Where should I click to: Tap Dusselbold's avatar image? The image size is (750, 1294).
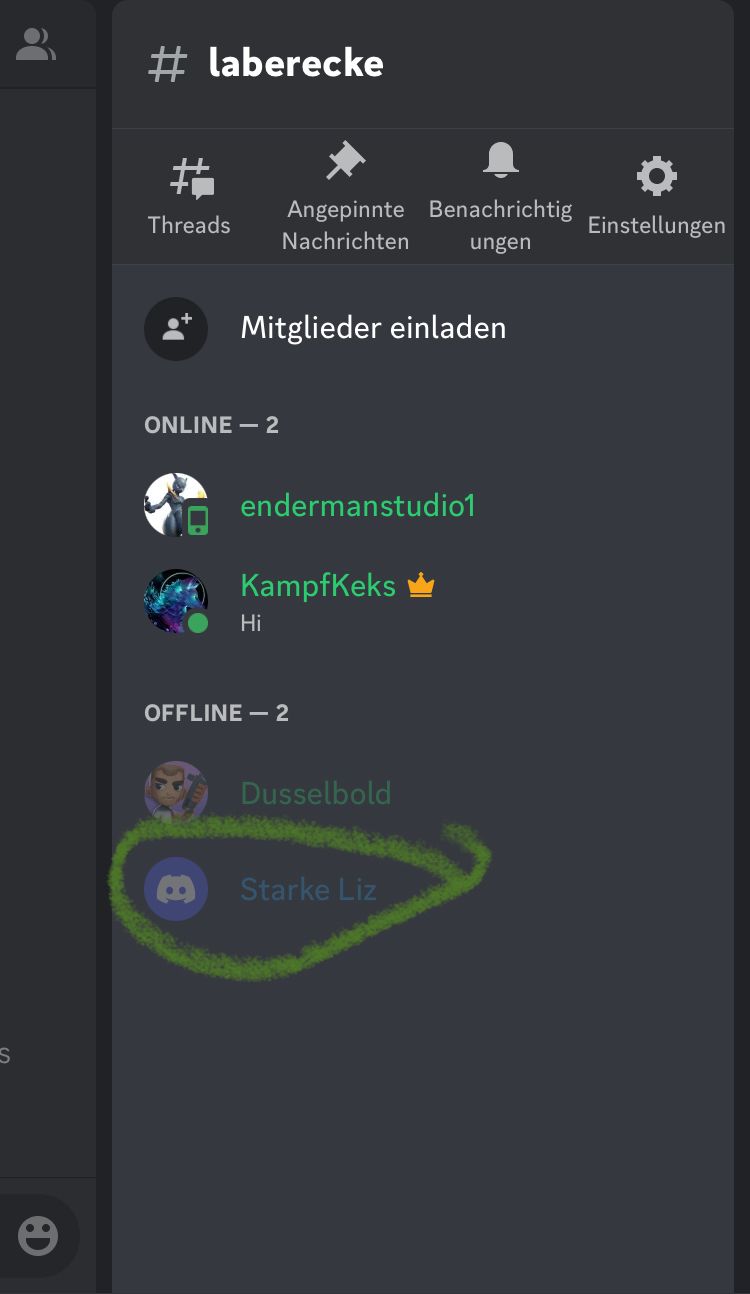point(176,793)
